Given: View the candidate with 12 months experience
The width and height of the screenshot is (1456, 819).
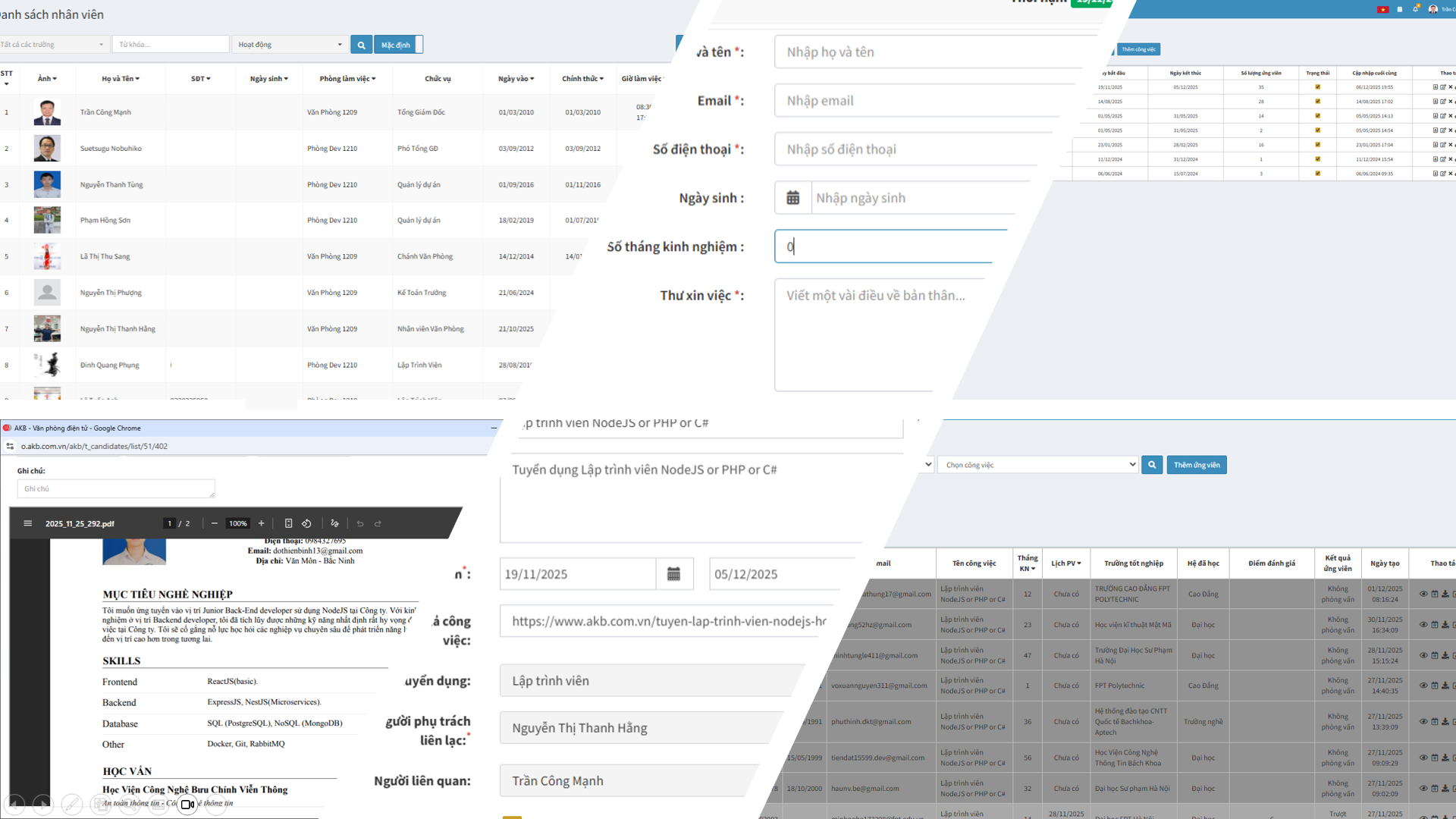Looking at the screenshot, I should click(x=1423, y=594).
